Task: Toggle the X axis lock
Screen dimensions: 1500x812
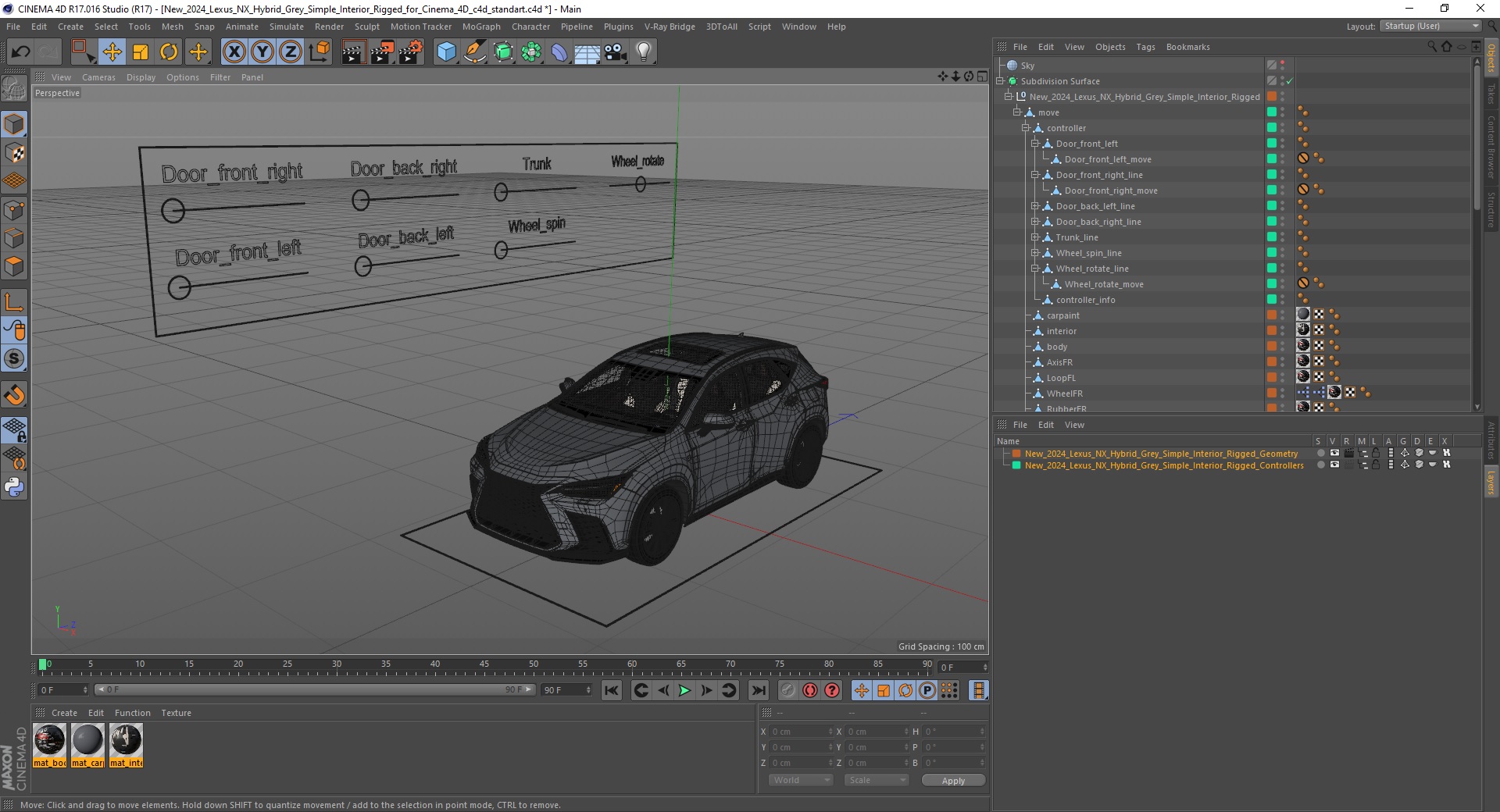Action: (234, 52)
